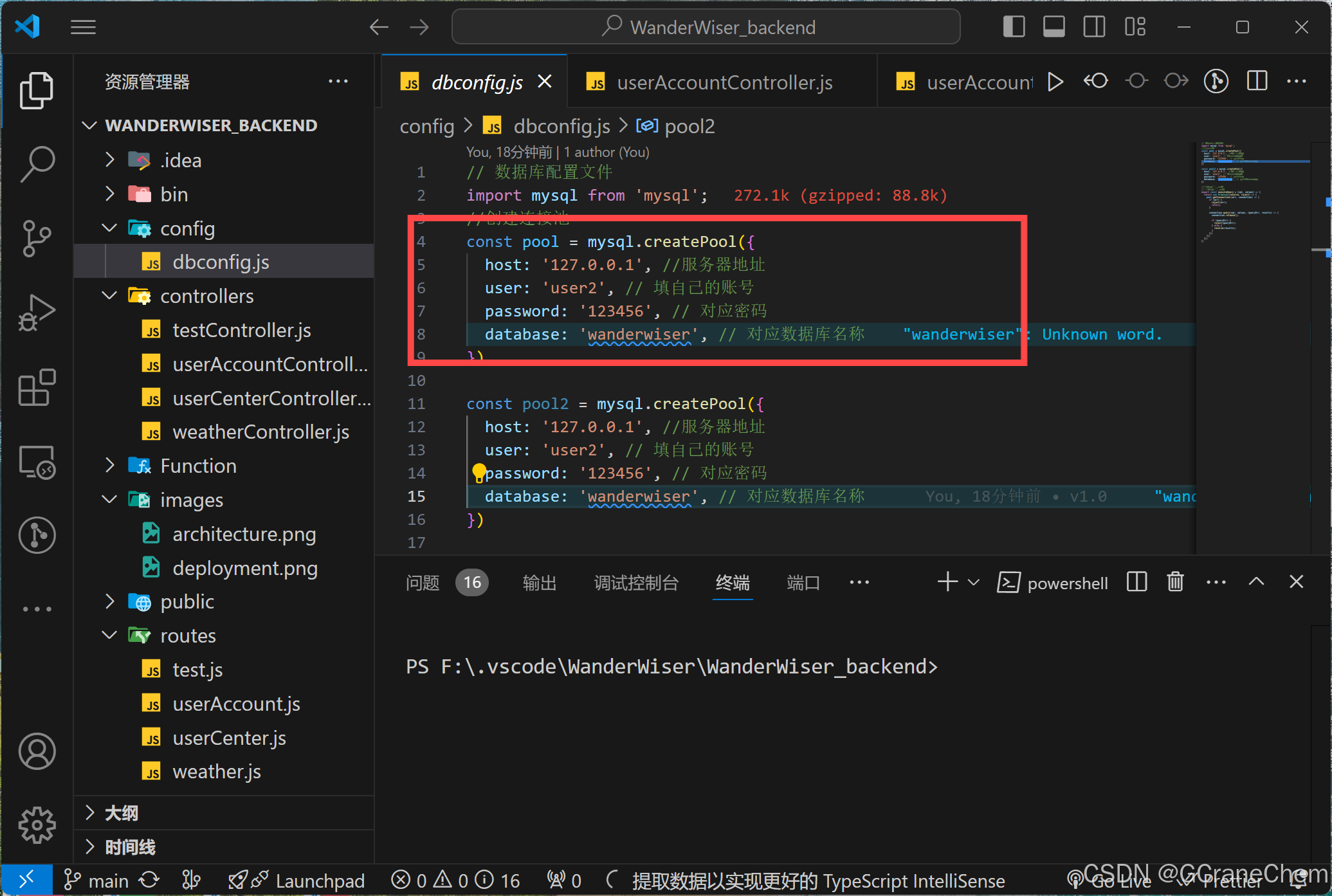Open the Extensions view
1332x896 pixels.
[37, 387]
